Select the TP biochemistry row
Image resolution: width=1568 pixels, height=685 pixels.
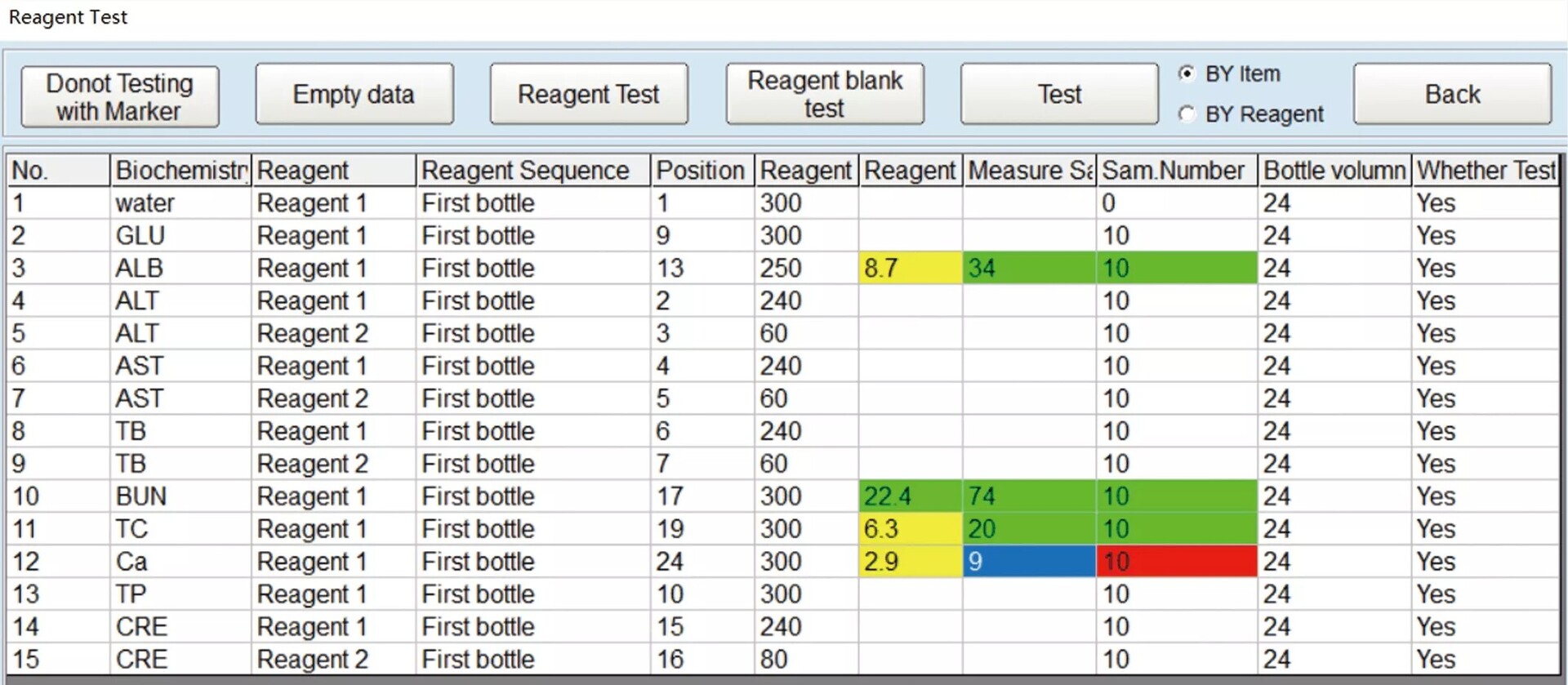pyautogui.click(x=782, y=594)
